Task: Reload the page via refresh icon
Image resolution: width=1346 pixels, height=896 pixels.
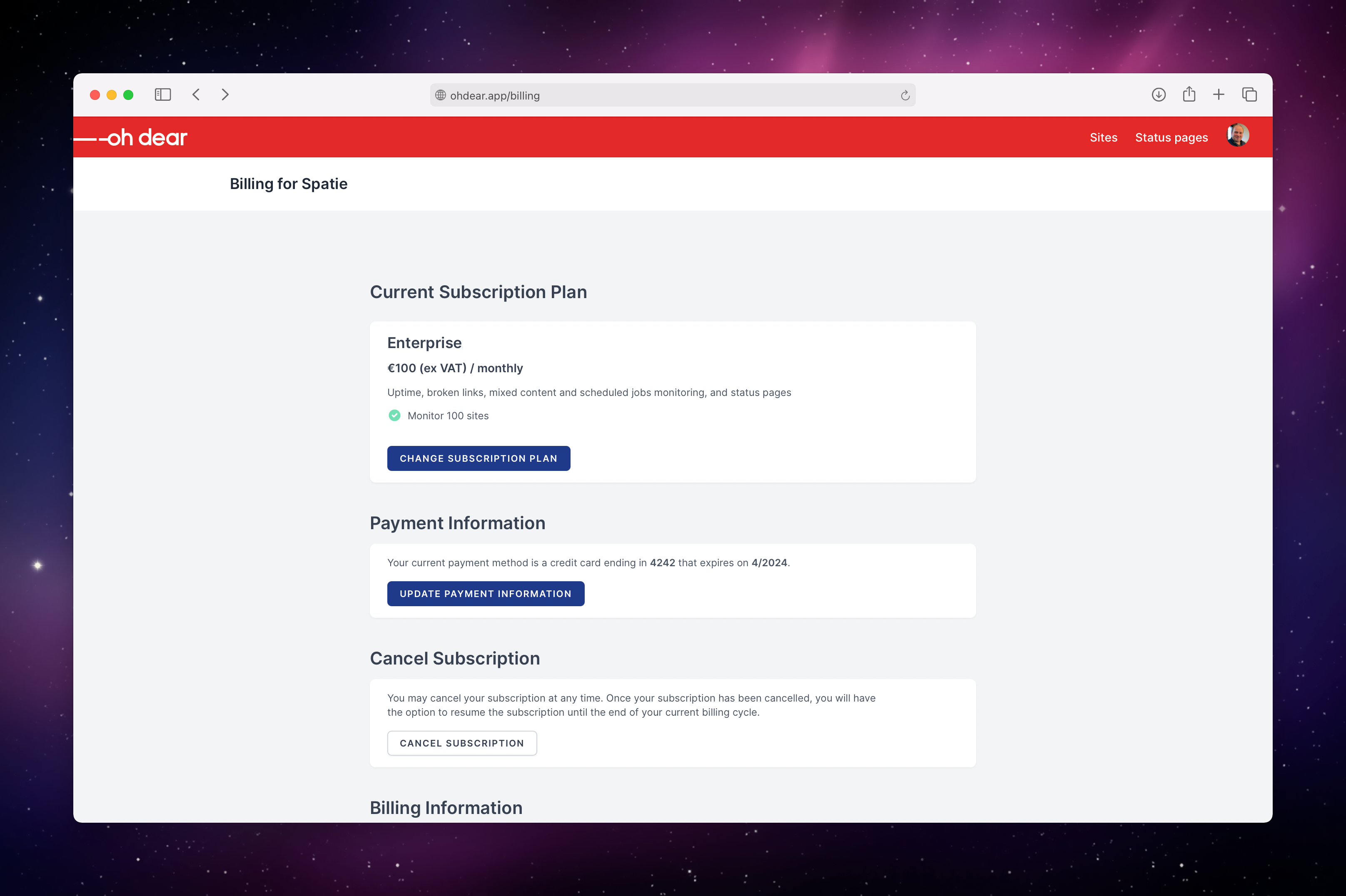Action: point(905,95)
